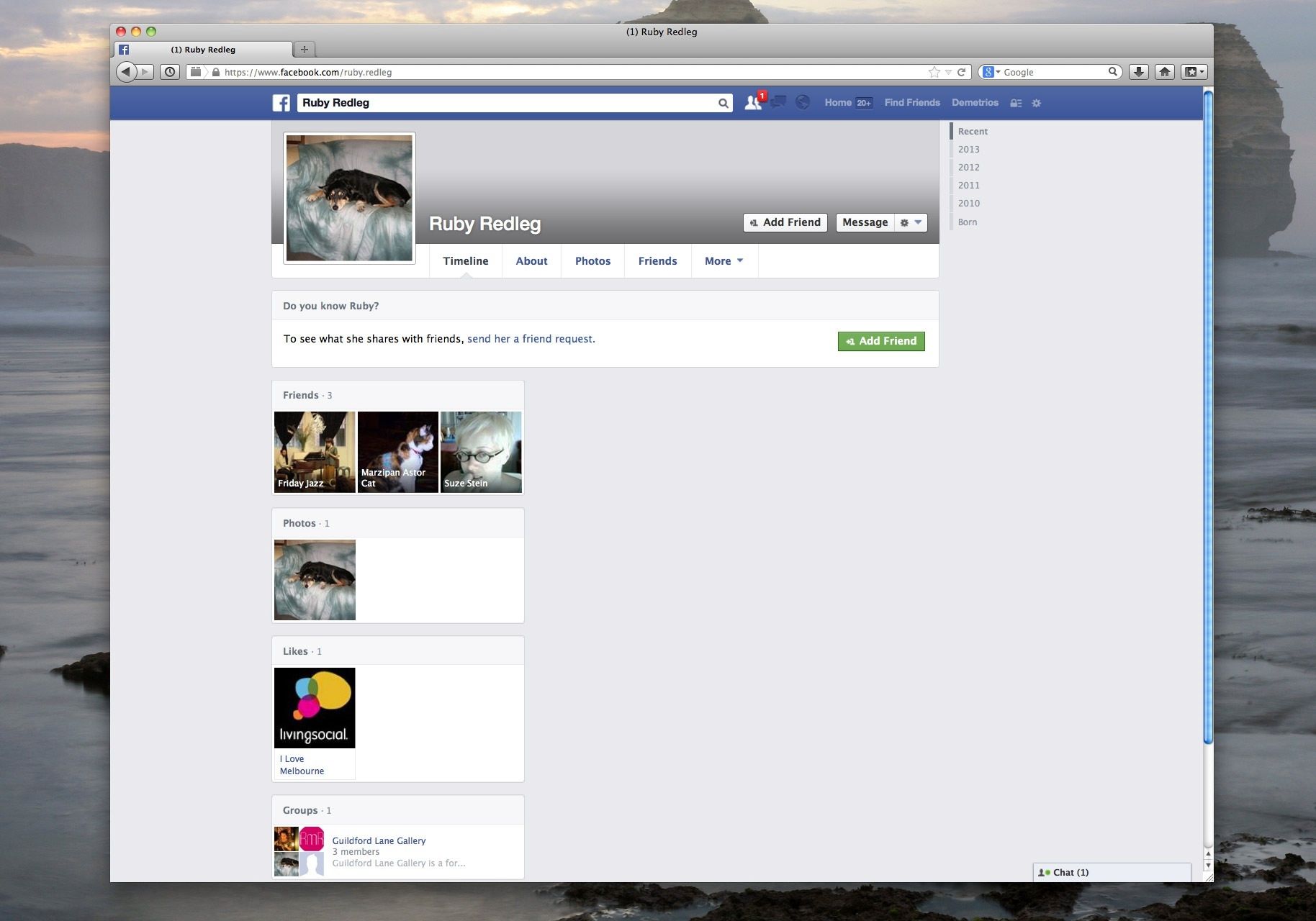This screenshot has width=1316, height=921.
Task: Reload the page with the refresh icon
Action: click(x=961, y=72)
